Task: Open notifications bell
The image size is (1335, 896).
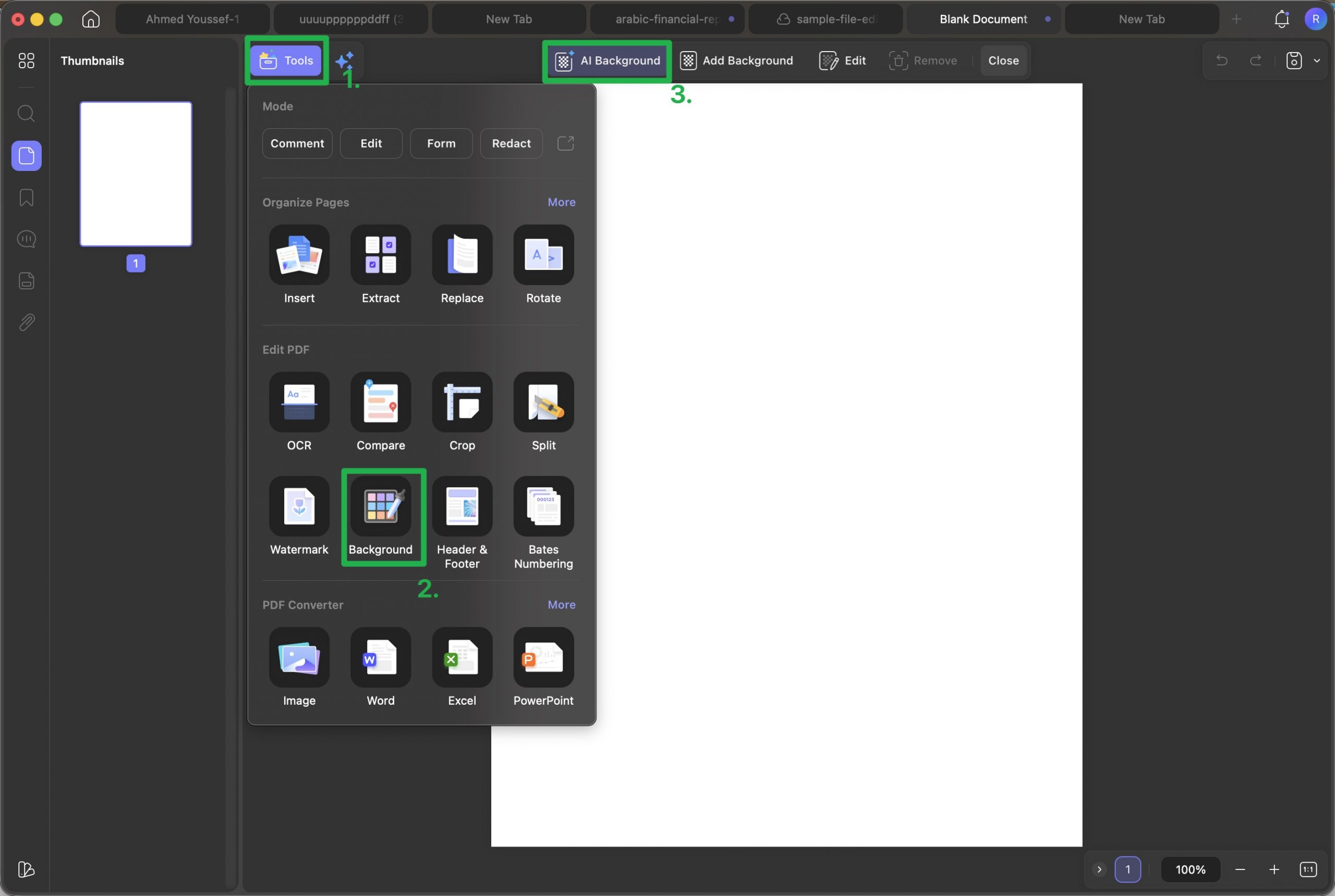Action: pos(1282,19)
